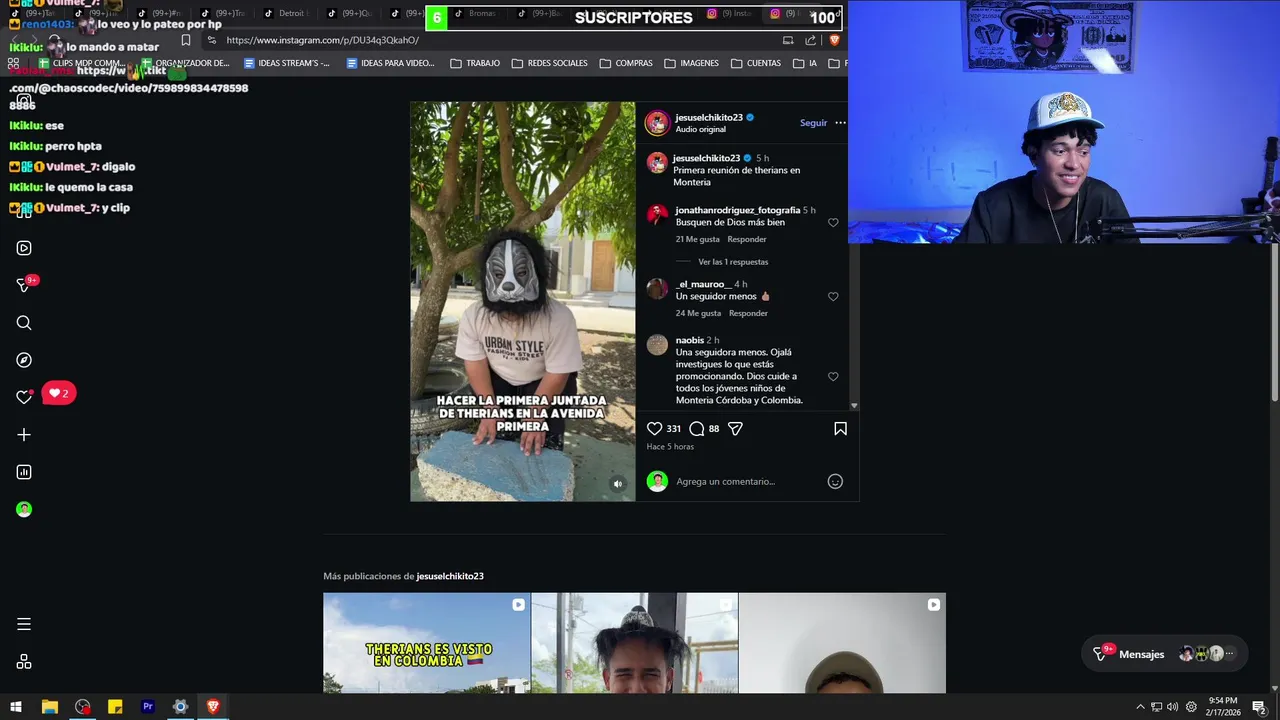Open Brave browser taskbar icon

tap(213, 707)
